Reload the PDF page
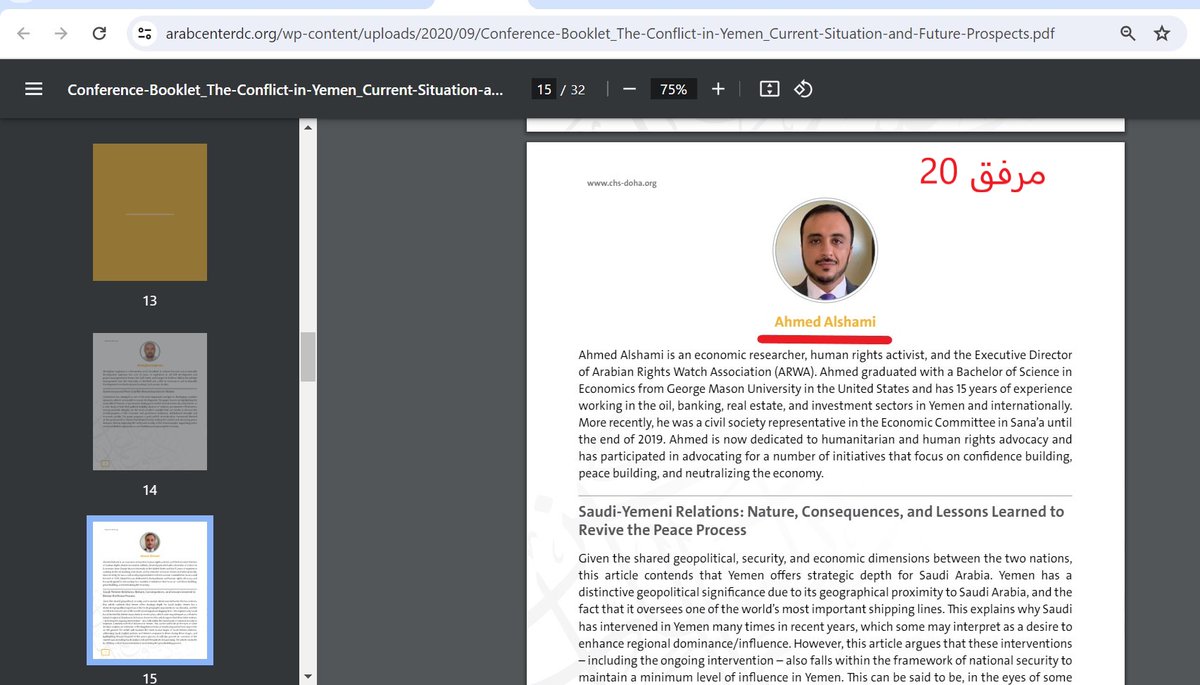This screenshot has height=685, width=1200. click(x=99, y=33)
